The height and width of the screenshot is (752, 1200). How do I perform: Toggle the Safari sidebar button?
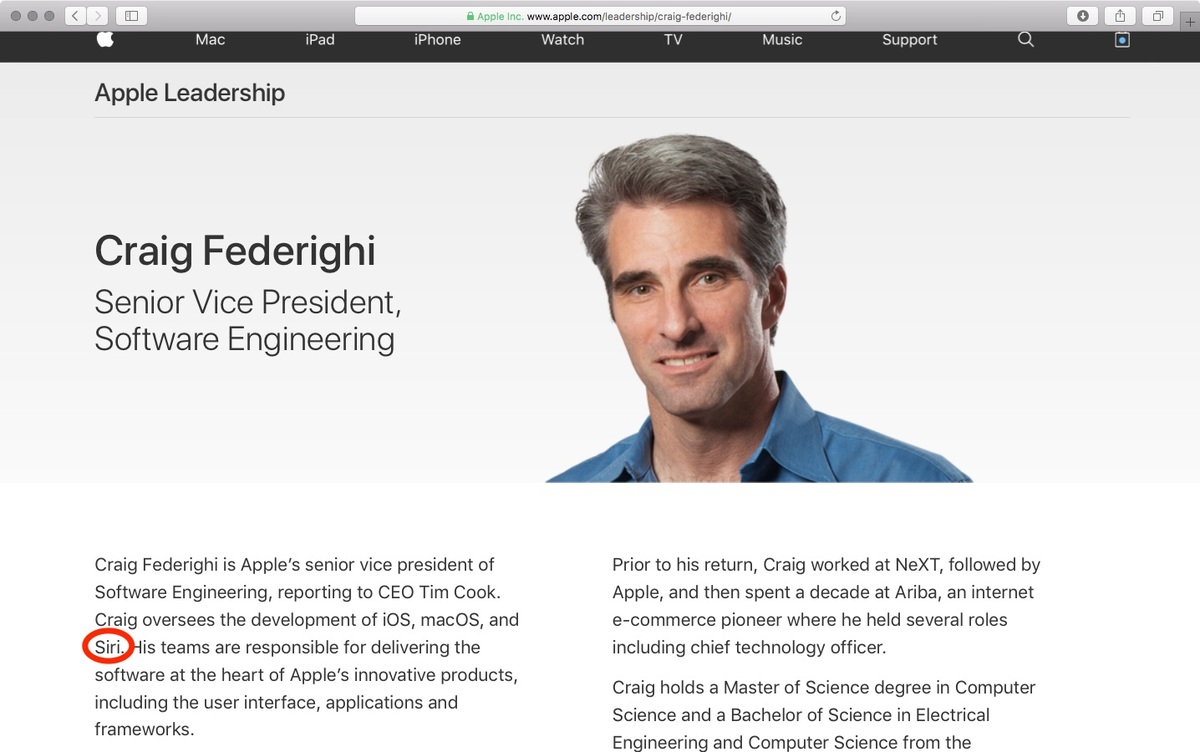tap(131, 16)
